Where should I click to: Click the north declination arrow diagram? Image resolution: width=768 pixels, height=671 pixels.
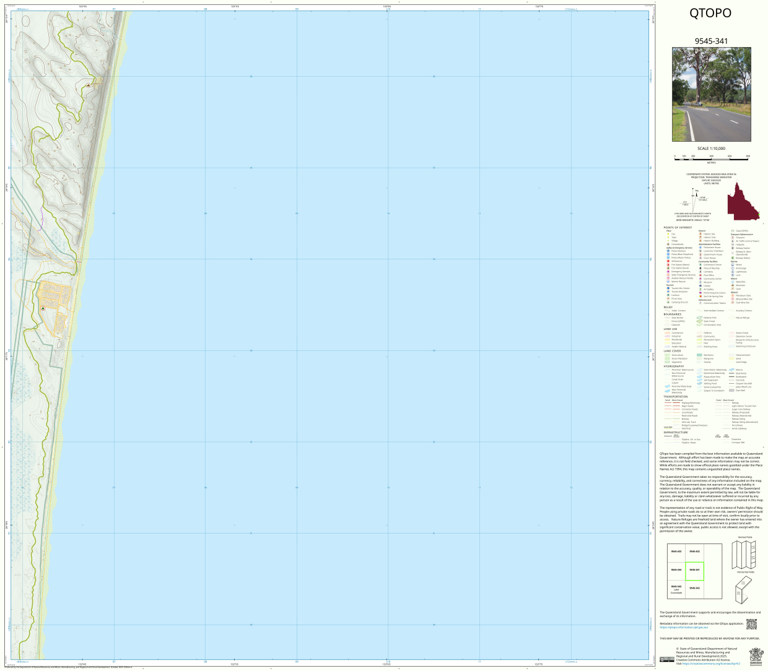click(696, 198)
